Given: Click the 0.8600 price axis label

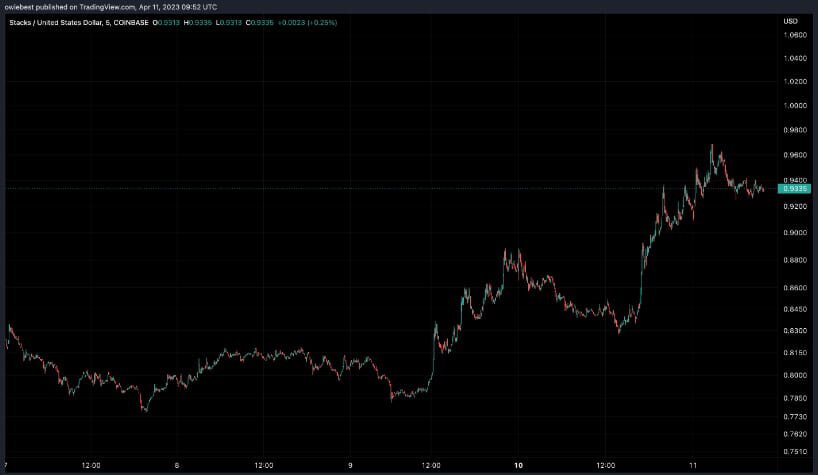Looking at the screenshot, I should click(795, 288).
